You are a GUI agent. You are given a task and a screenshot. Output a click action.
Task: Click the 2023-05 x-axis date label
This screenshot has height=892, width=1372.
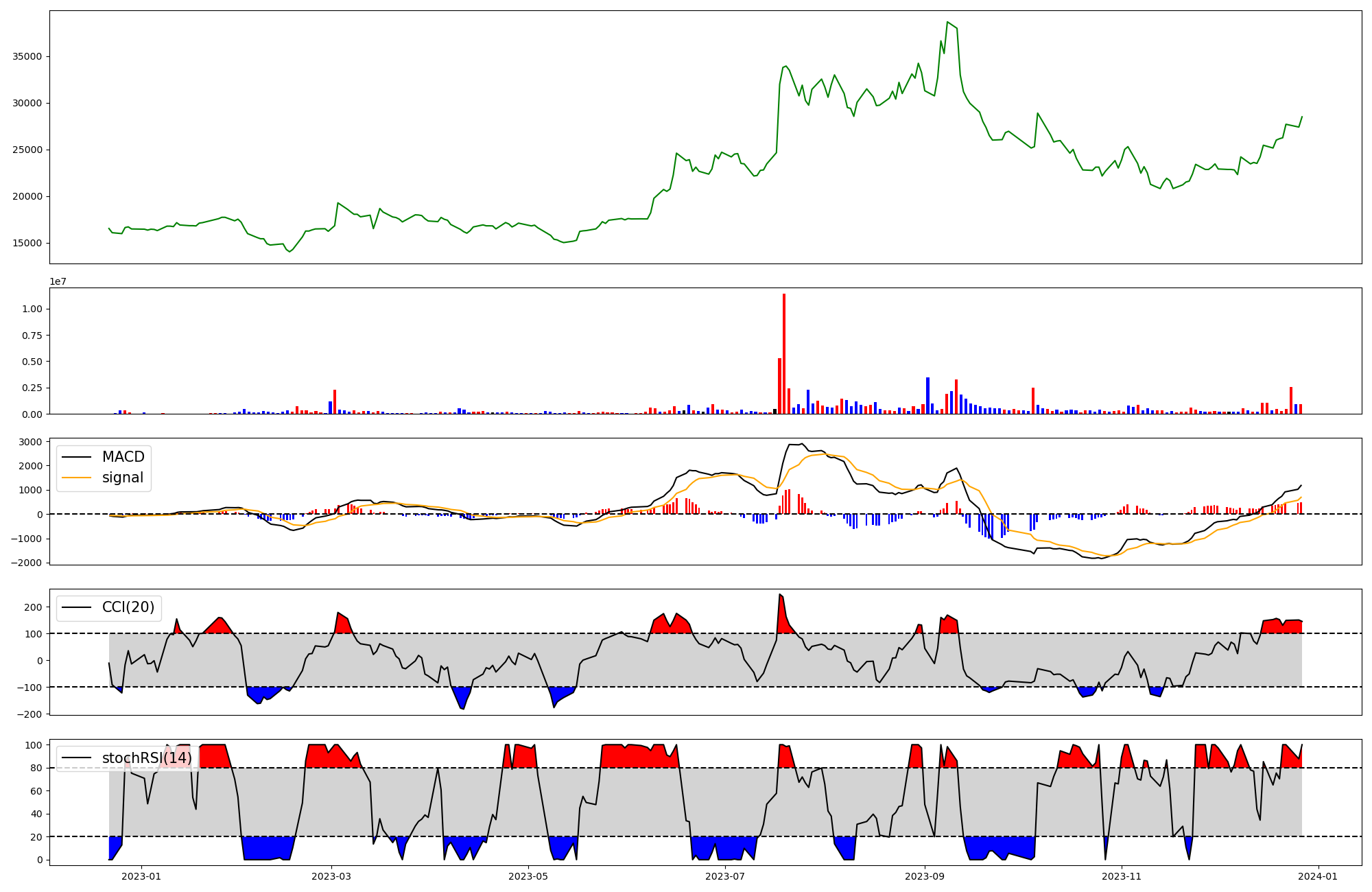point(528,876)
